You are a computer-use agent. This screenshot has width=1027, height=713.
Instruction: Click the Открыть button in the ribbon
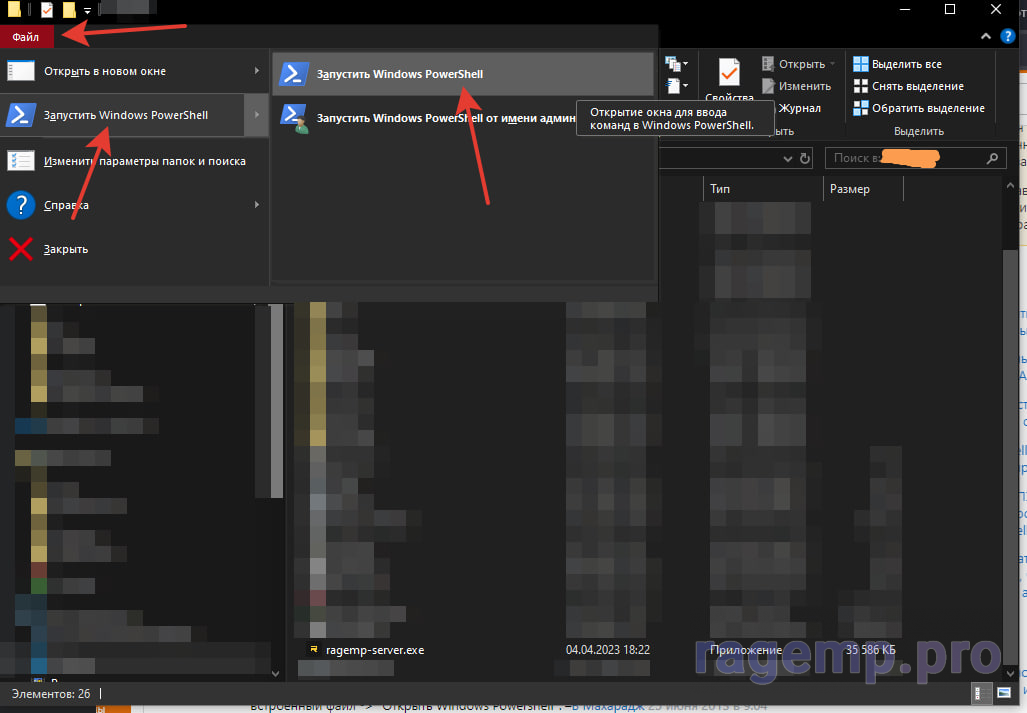[x=794, y=64]
